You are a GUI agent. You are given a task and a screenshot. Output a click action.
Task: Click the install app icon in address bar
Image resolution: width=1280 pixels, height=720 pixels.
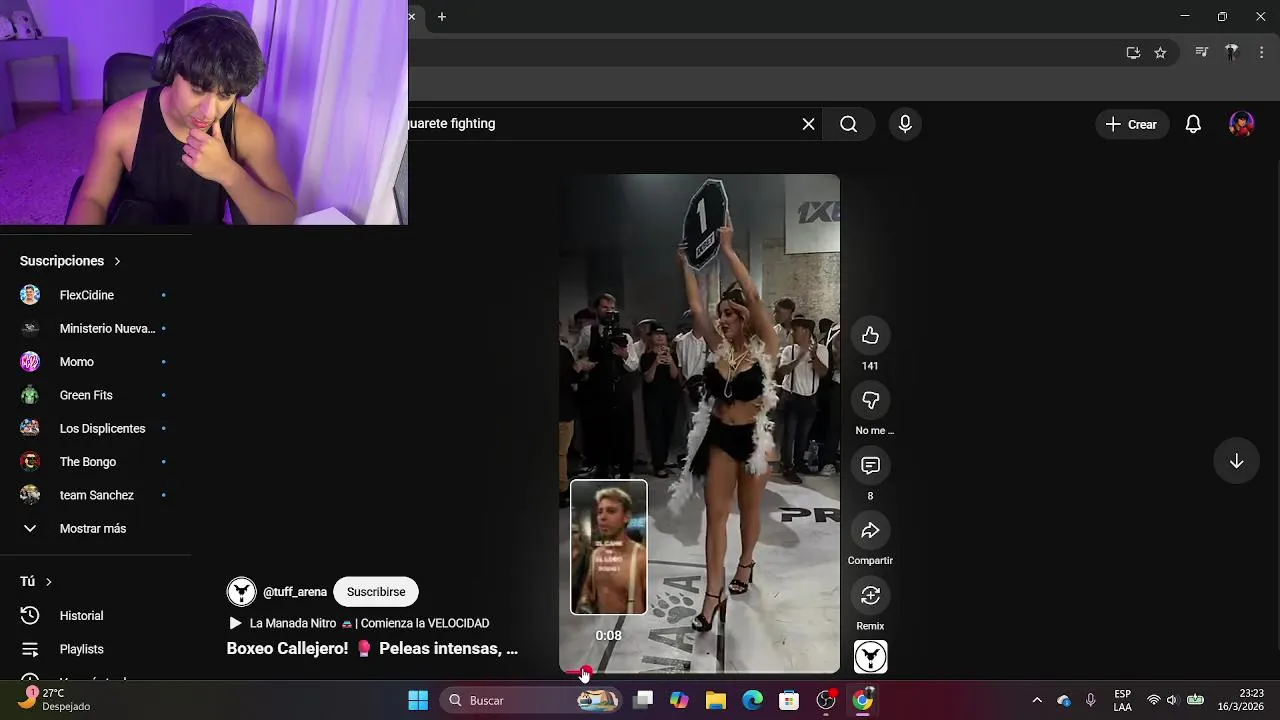[x=1133, y=53]
